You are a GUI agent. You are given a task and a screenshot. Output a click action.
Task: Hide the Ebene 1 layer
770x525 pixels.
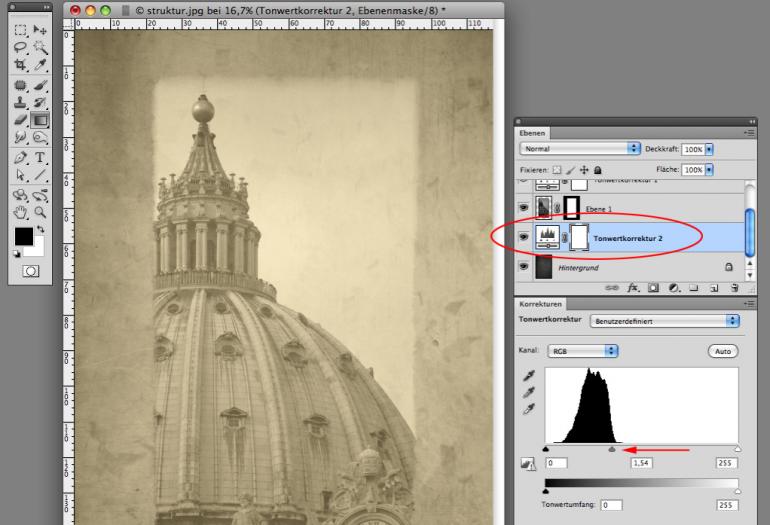tap(523, 208)
